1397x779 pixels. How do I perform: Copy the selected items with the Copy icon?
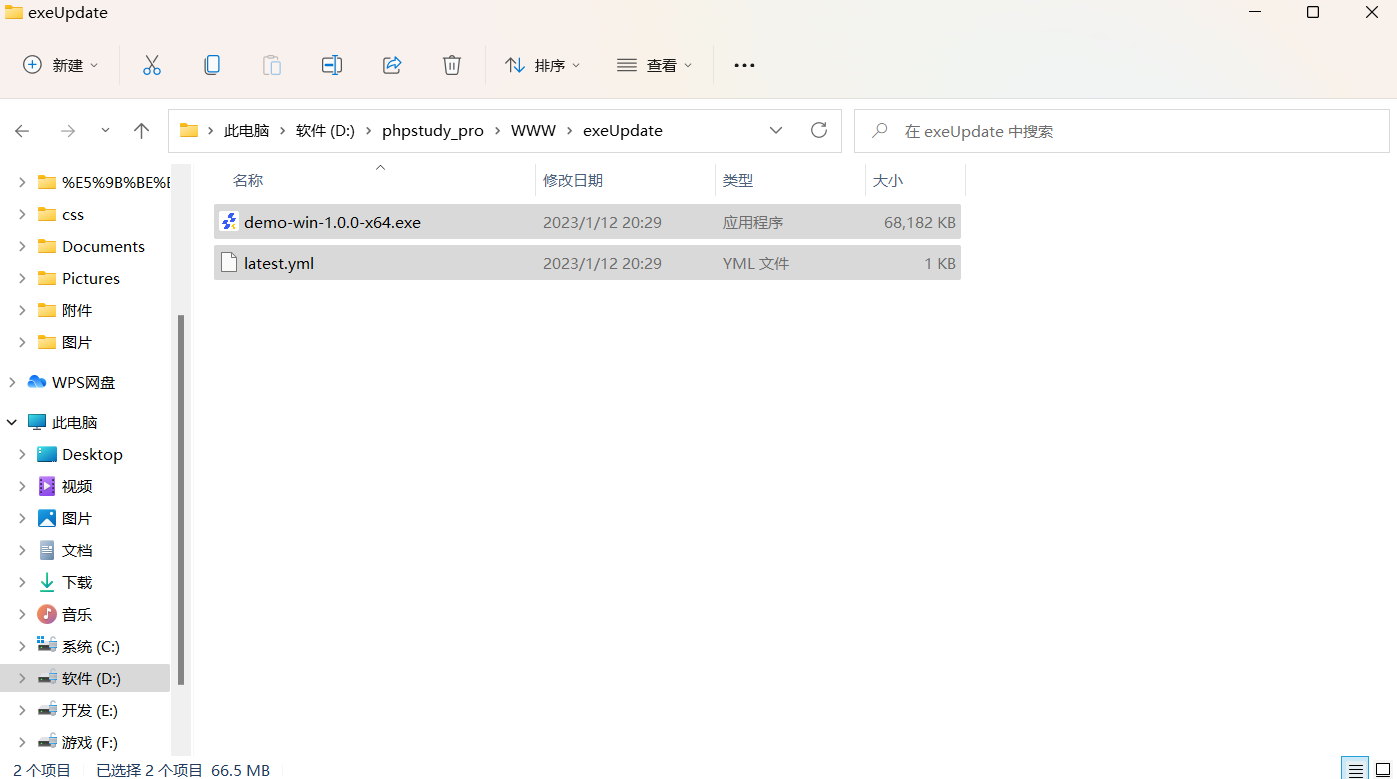212,65
